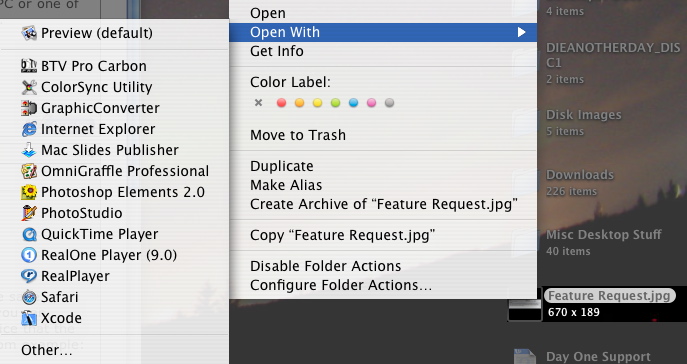This screenshot has width=687, height=364.
Task: Select Make Alias
Action: [x=383, y=185]
